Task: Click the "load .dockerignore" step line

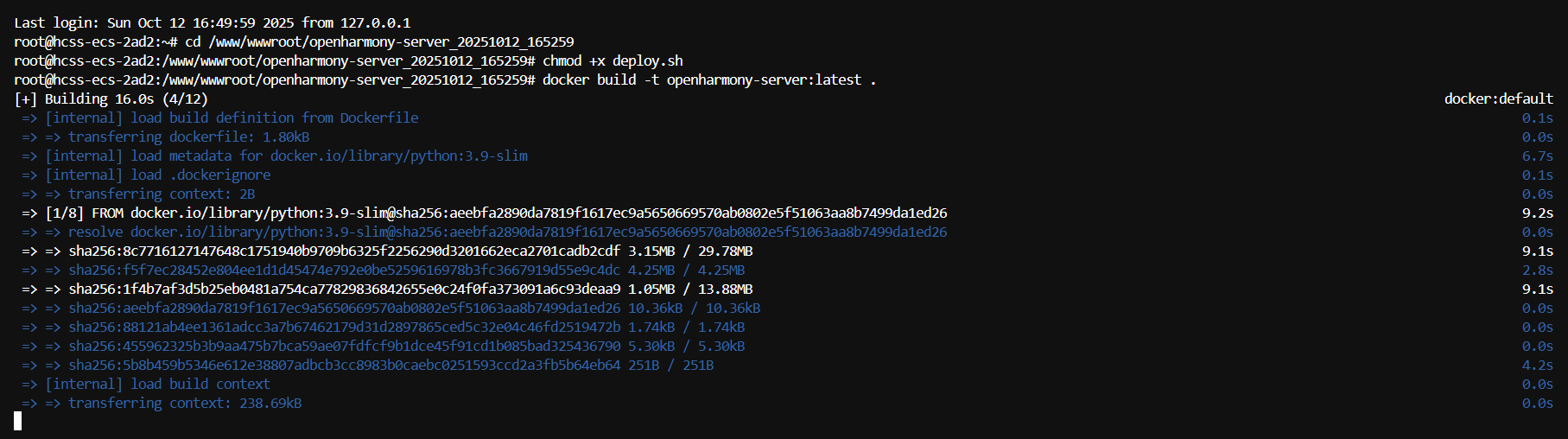Action: pyautogui.click(x=157, y=175)
